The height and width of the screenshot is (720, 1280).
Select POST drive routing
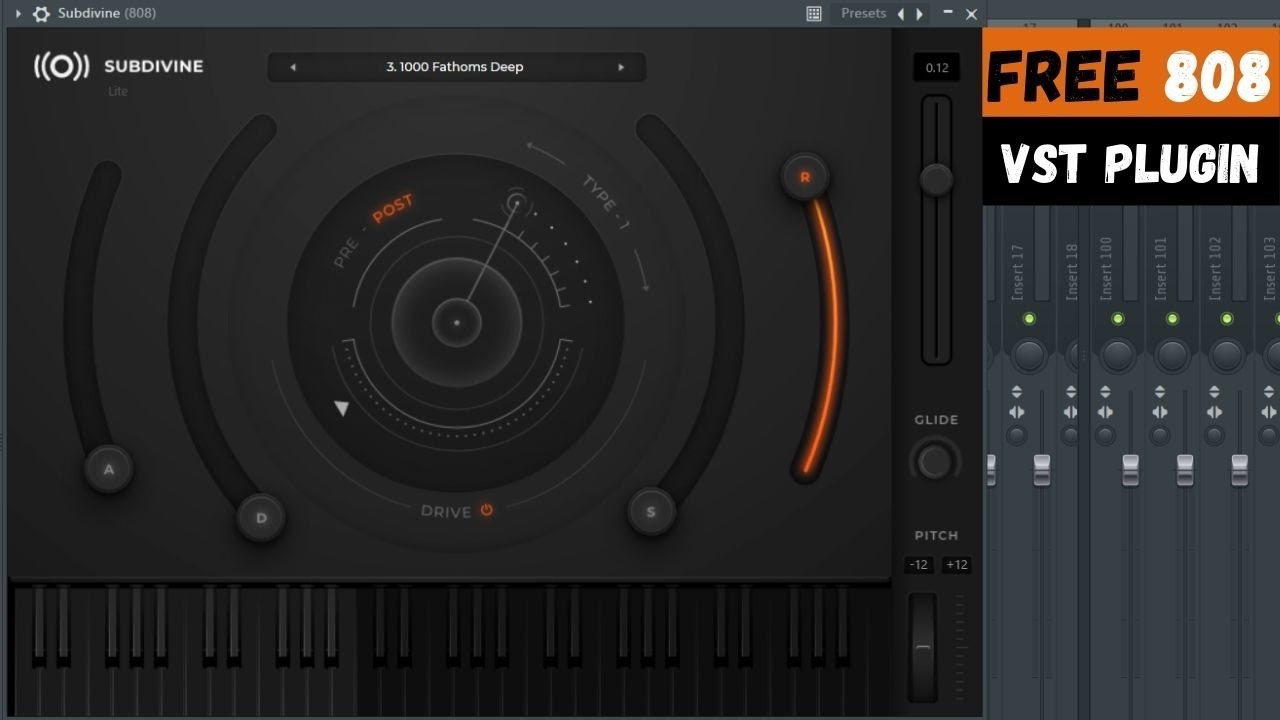(x=393, y=209)
